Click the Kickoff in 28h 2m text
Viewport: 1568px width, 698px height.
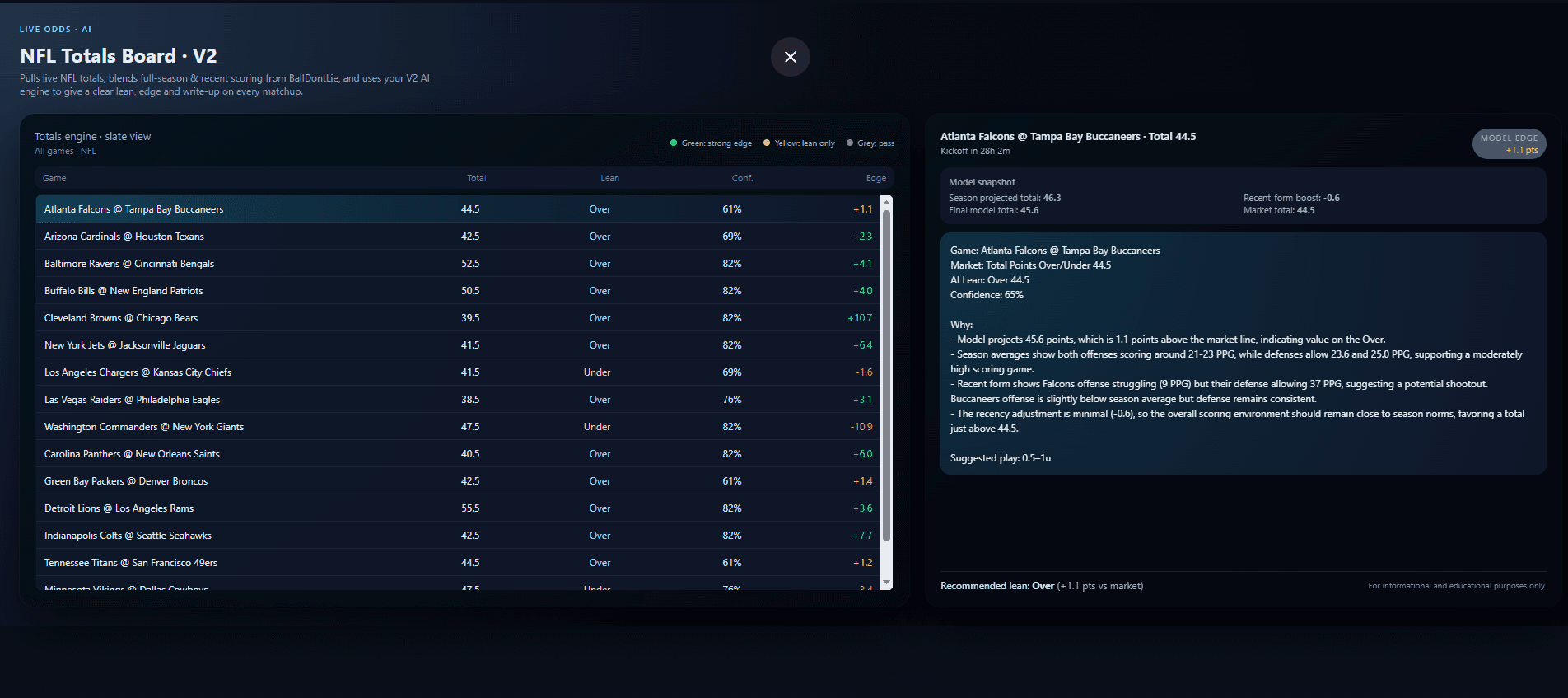(x=975, y=151)
